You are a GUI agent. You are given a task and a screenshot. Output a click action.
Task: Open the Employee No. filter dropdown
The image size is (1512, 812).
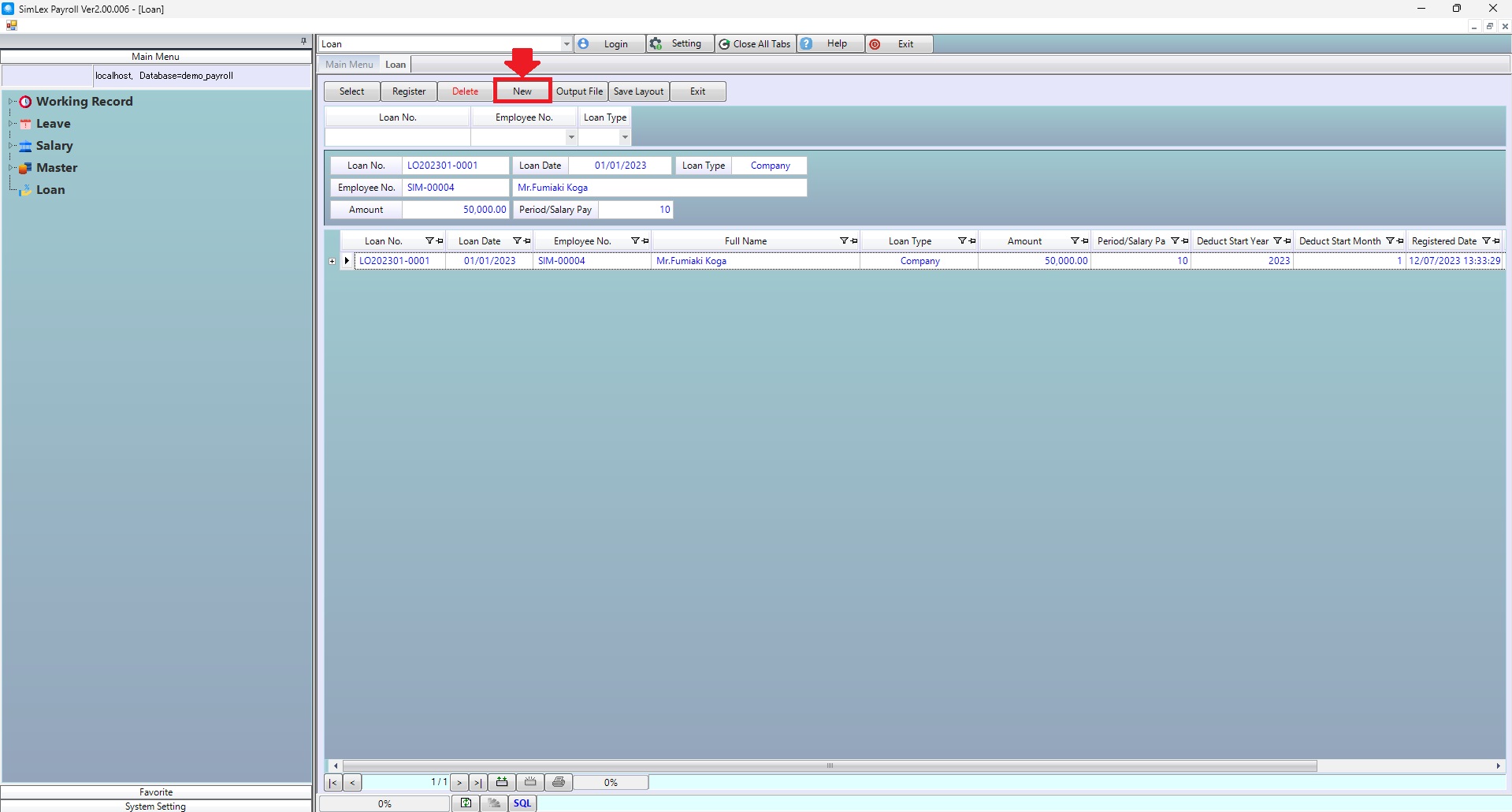click(571, 137)
